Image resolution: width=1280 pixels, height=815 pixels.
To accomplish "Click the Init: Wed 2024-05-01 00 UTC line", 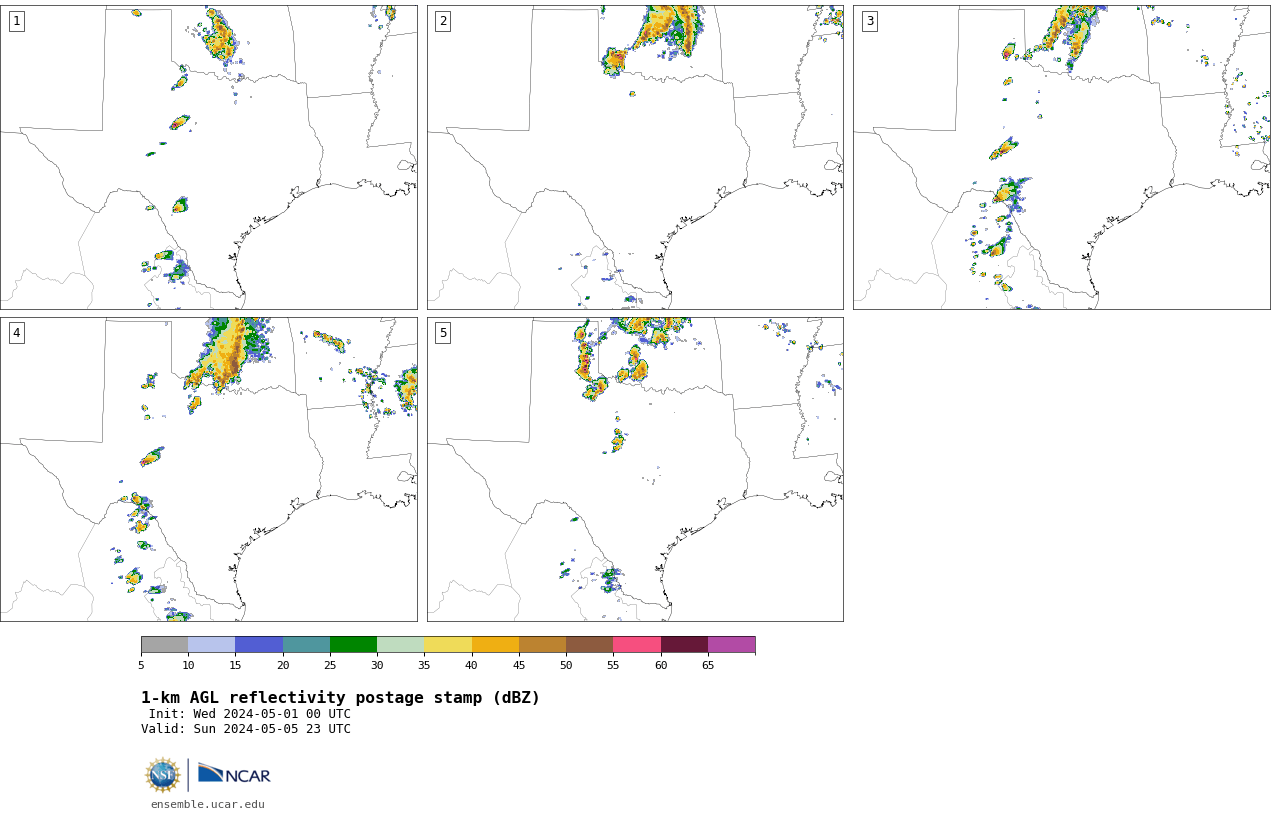I will (250, 714).
